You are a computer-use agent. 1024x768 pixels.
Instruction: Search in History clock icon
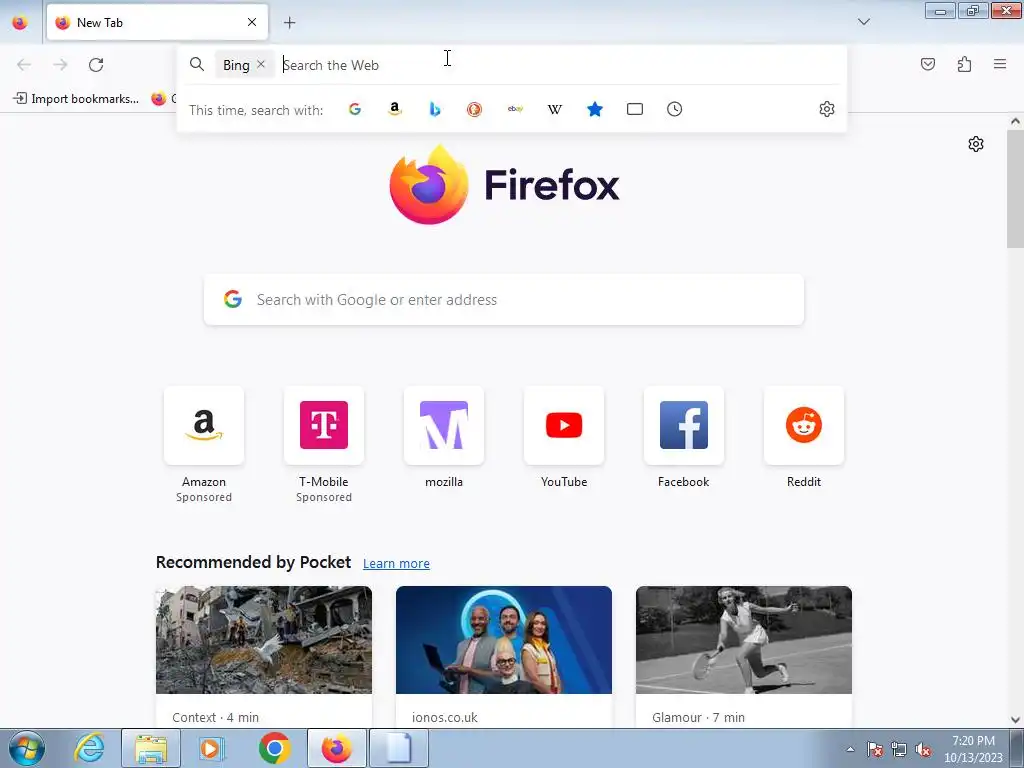click(x=675, y=109)
